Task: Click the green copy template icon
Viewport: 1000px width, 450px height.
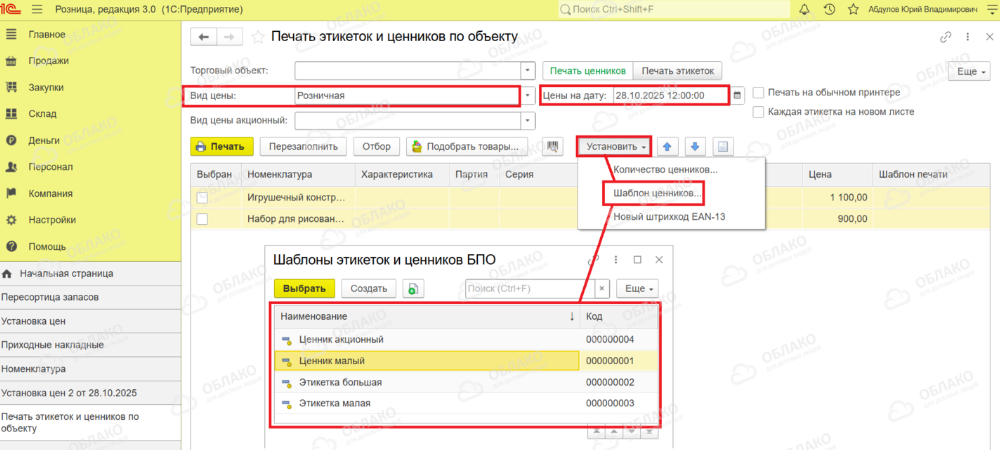Action: click(413, 288)
